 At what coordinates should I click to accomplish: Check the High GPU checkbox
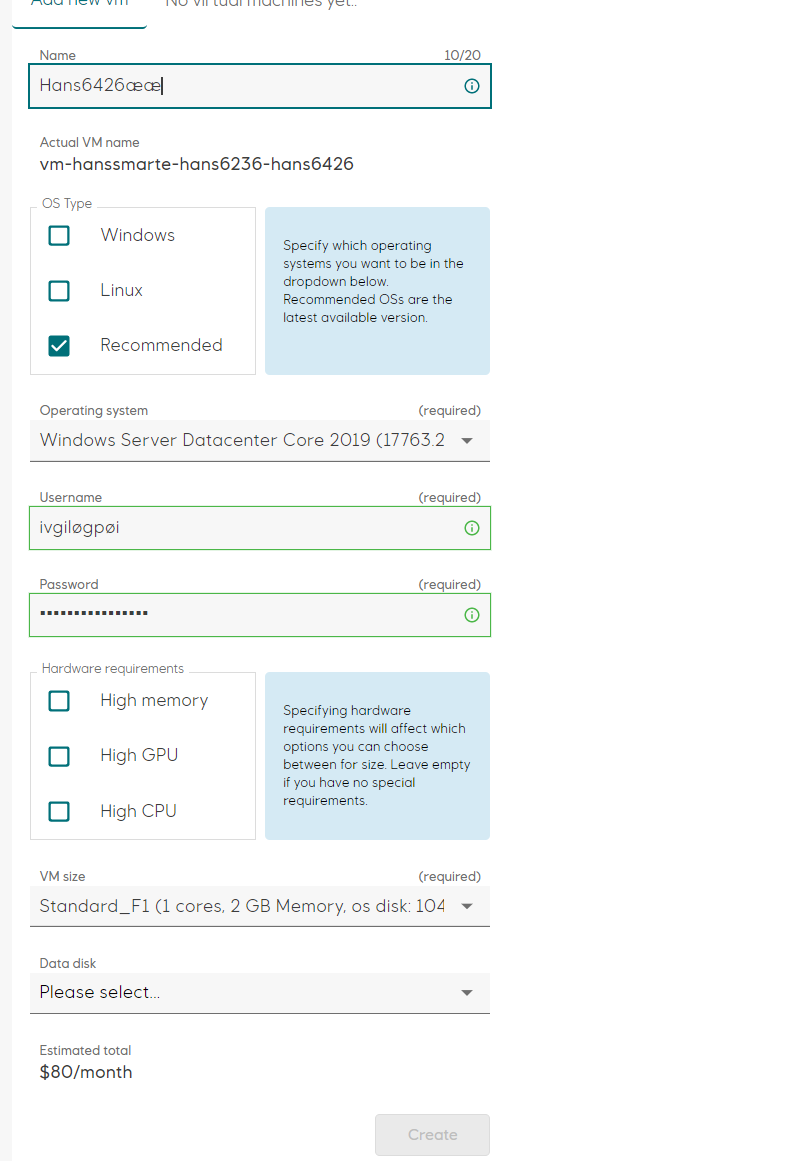(x=59, y=756)
